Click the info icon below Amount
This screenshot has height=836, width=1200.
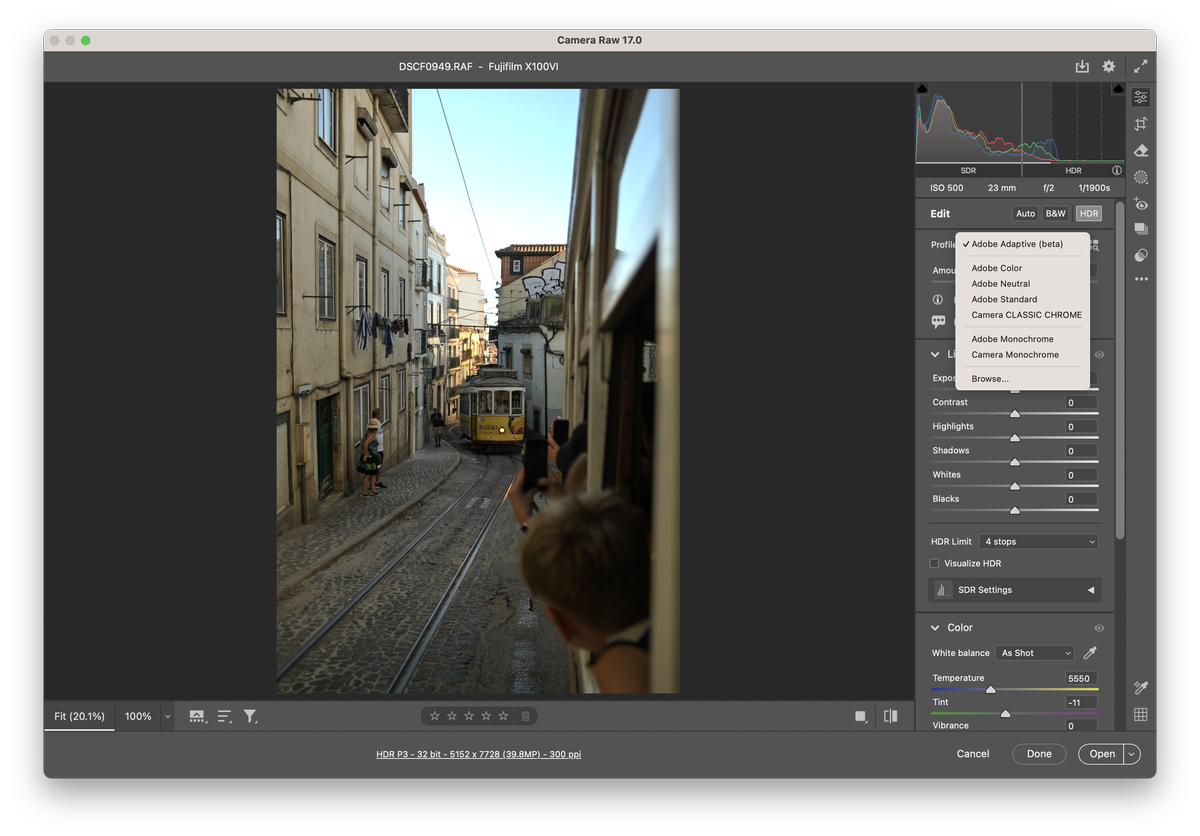point(938,299)
